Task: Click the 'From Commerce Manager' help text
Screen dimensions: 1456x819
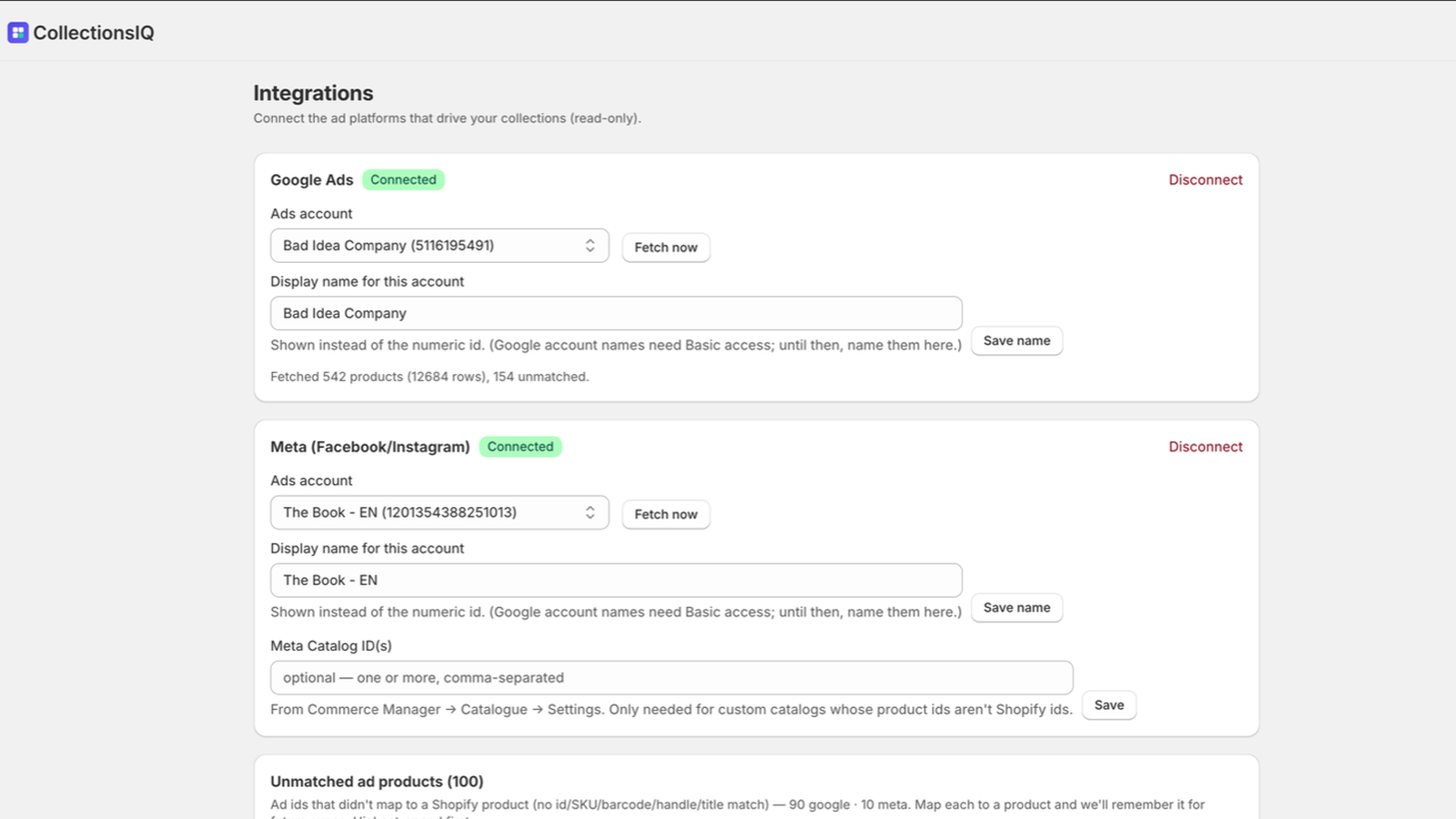Action: pyautogui.click(x=672, y=710)
